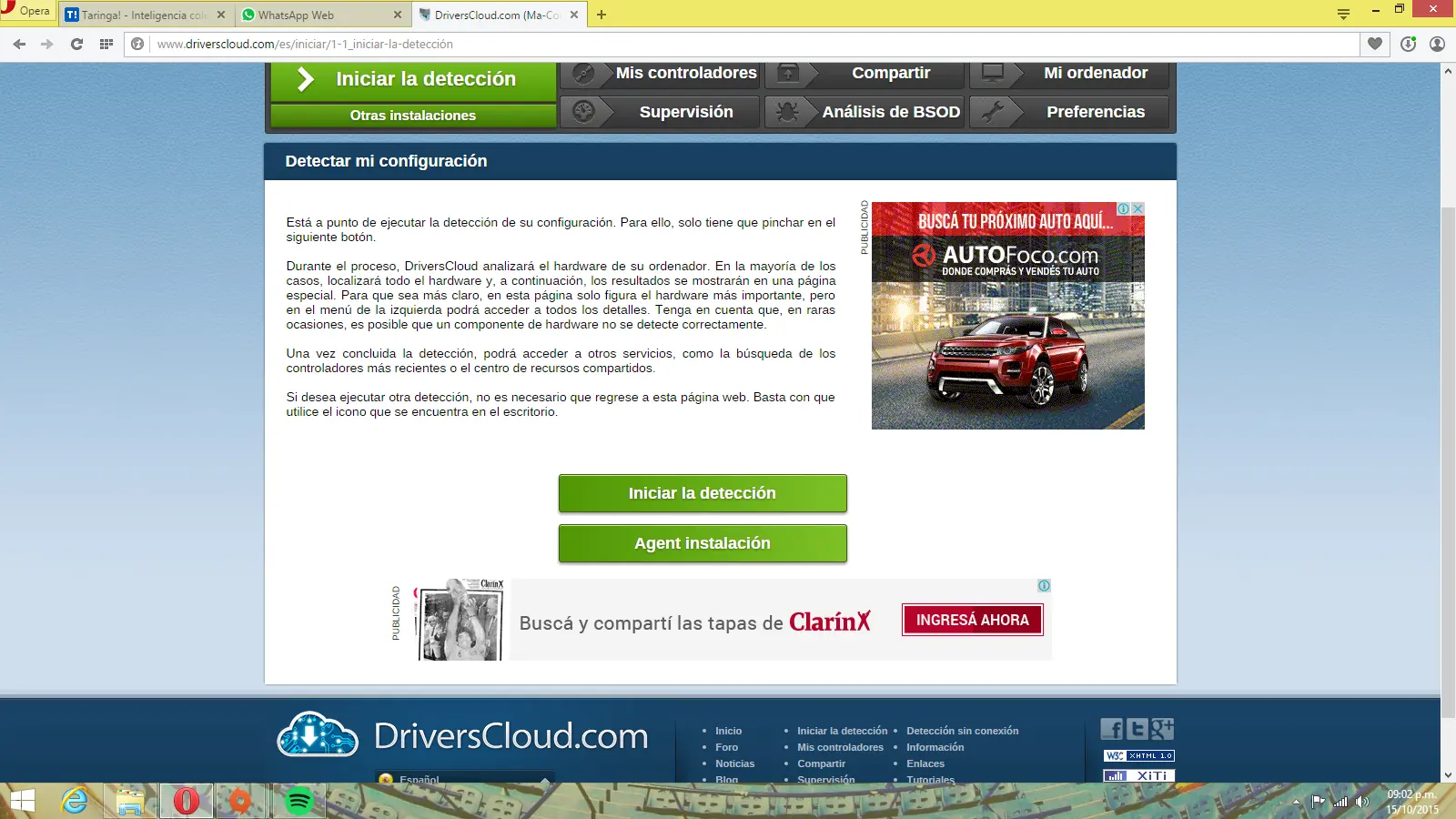Click the Mi ordenador monitor icon
This screenshot has height=819, width=1456.
[x=993, y=74]
